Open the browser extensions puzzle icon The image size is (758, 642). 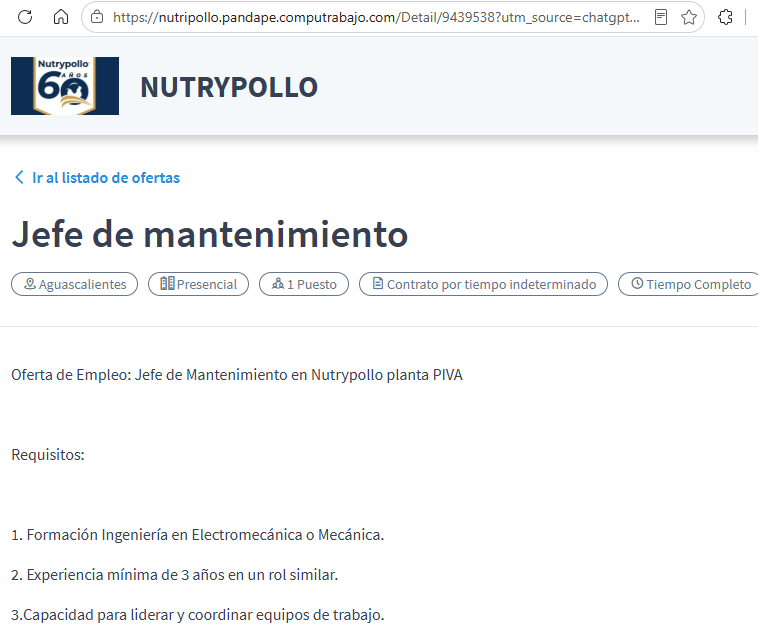725,17
